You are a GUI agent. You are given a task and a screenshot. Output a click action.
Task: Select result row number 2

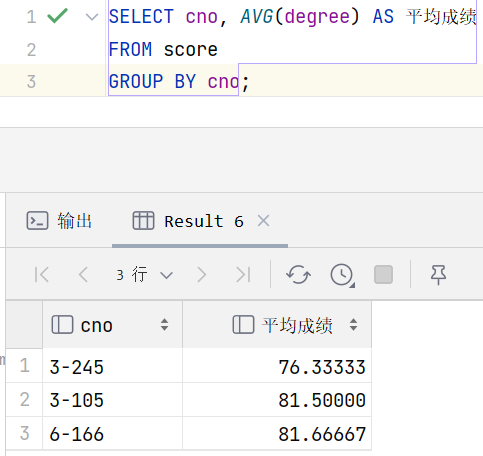coord(25,399)
